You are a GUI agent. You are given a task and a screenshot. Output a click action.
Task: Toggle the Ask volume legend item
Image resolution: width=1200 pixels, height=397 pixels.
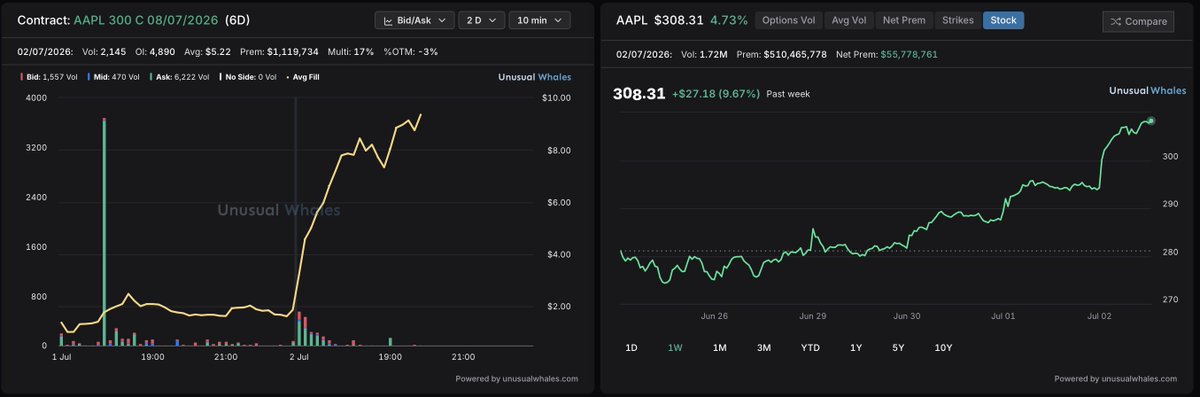pos(179,76)
